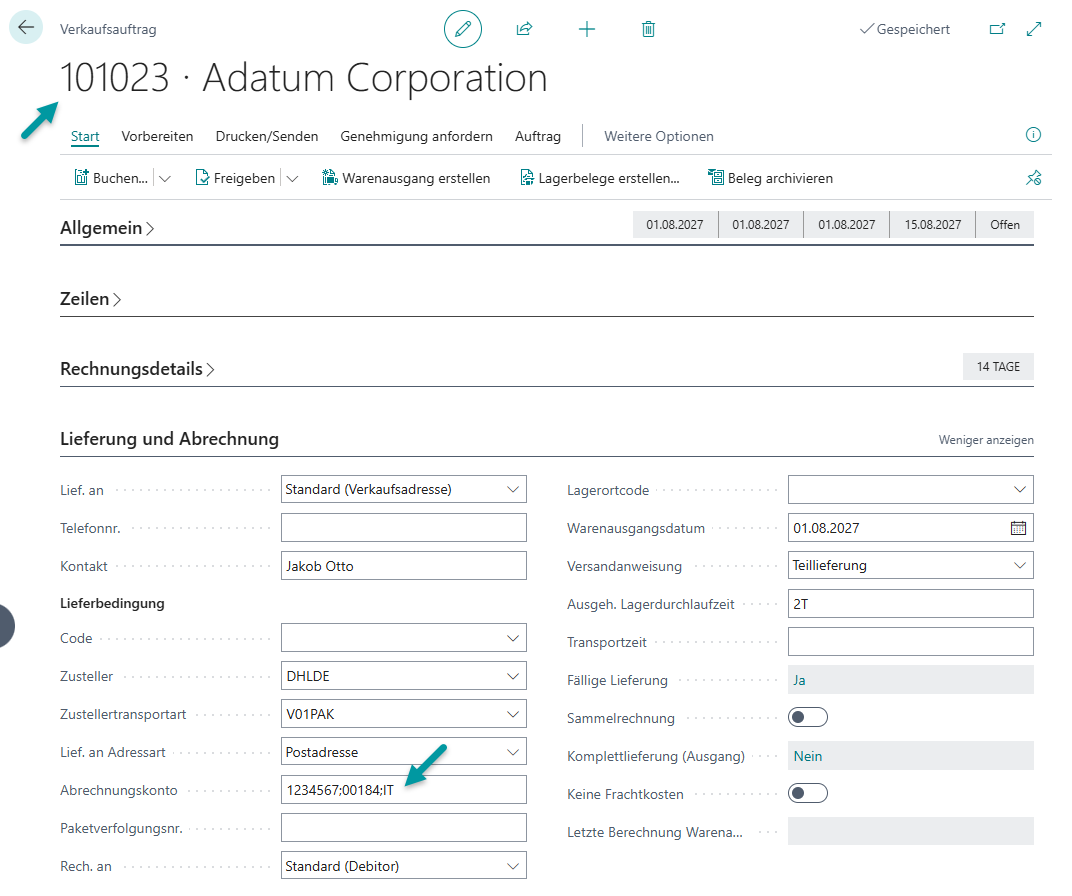This screenshot has height=896, width=1072.
Task: Toggle the Keine Frachtkosten switch
Action: [807, 793]
